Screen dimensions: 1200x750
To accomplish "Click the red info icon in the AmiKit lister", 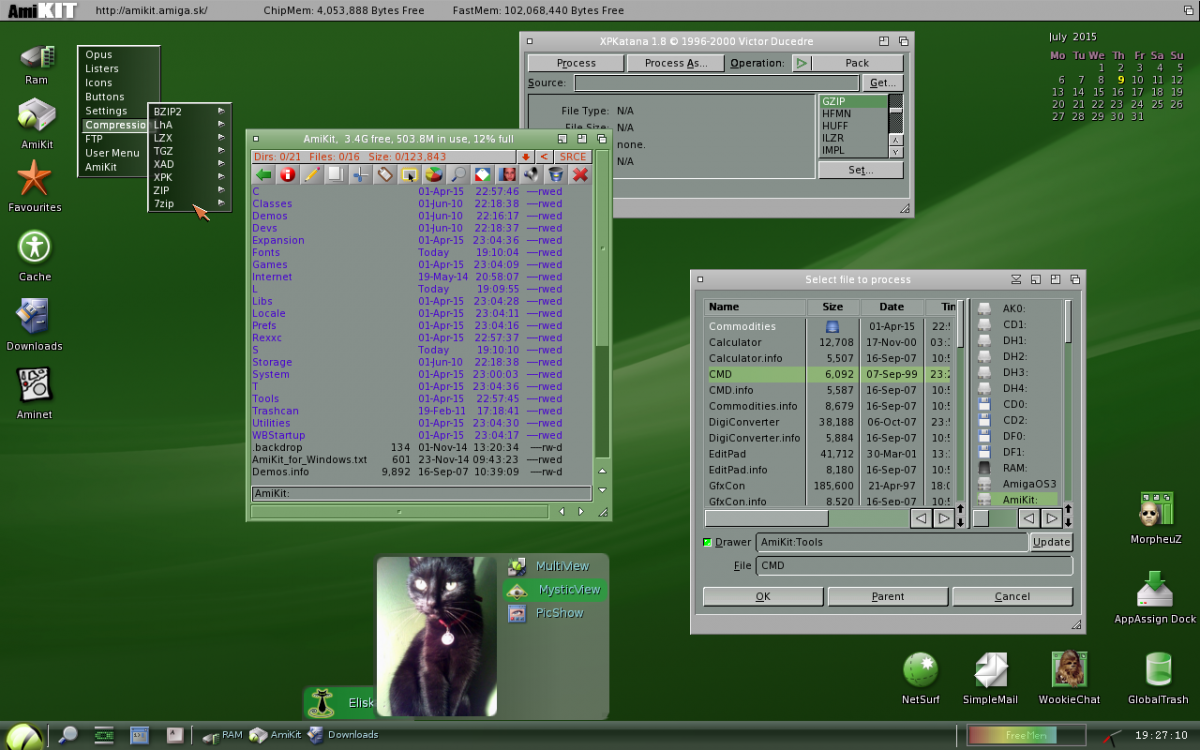I will coord(288,175).
